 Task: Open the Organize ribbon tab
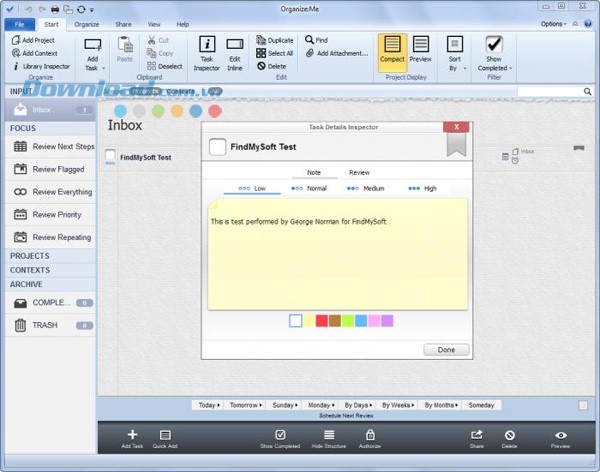click(86, 23)
